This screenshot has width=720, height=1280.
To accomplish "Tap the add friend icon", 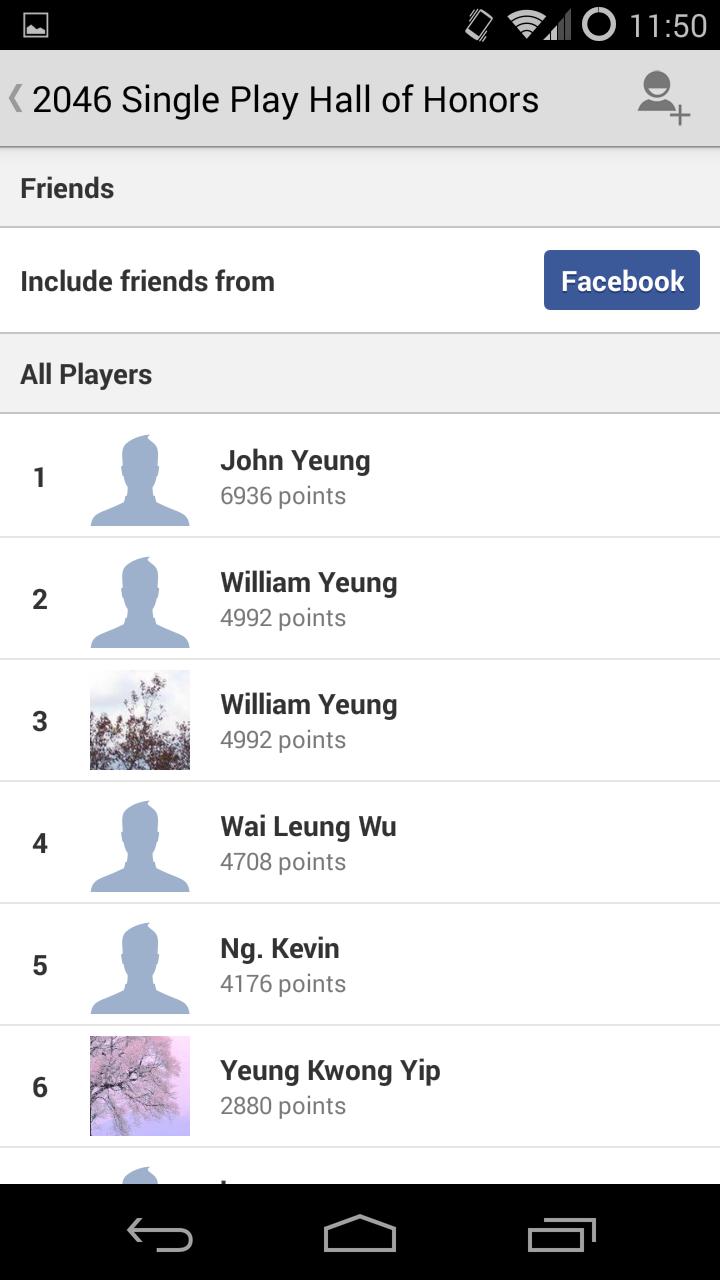I will (x=664, y=98).
